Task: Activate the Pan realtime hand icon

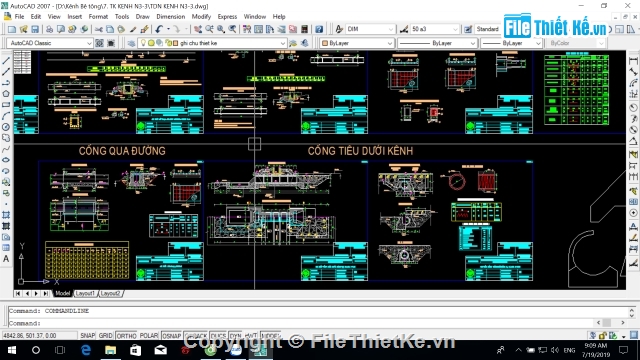Action: 198,29
